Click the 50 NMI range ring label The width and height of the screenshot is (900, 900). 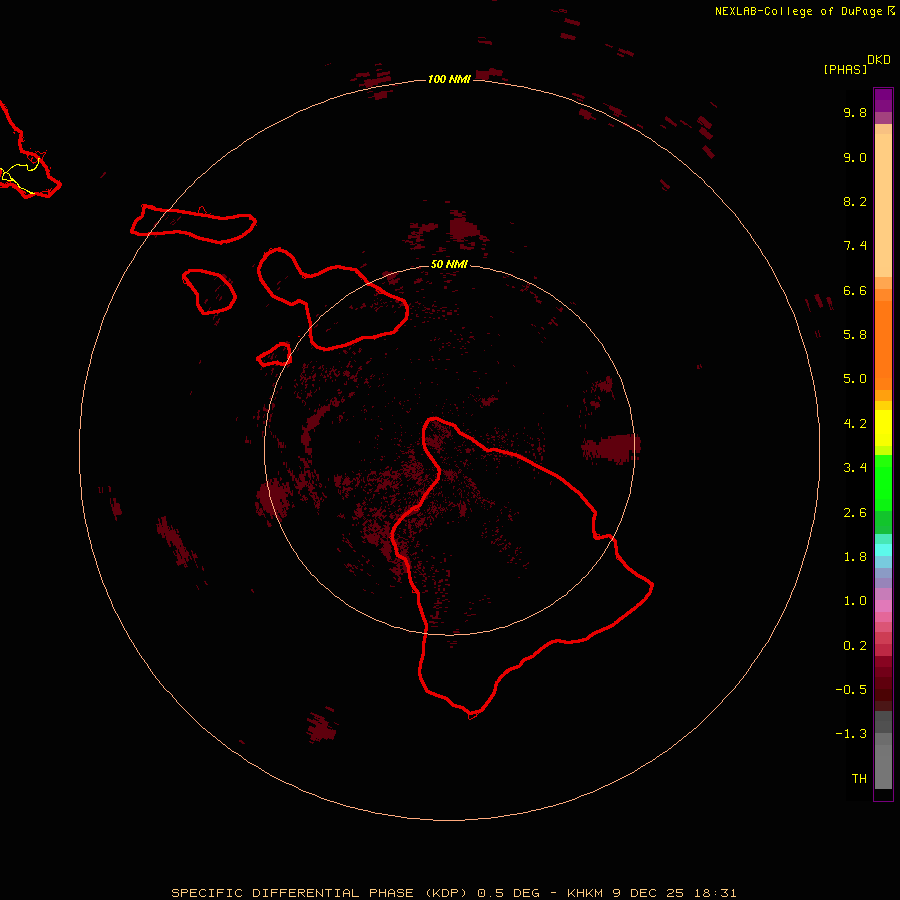(449, 265)
